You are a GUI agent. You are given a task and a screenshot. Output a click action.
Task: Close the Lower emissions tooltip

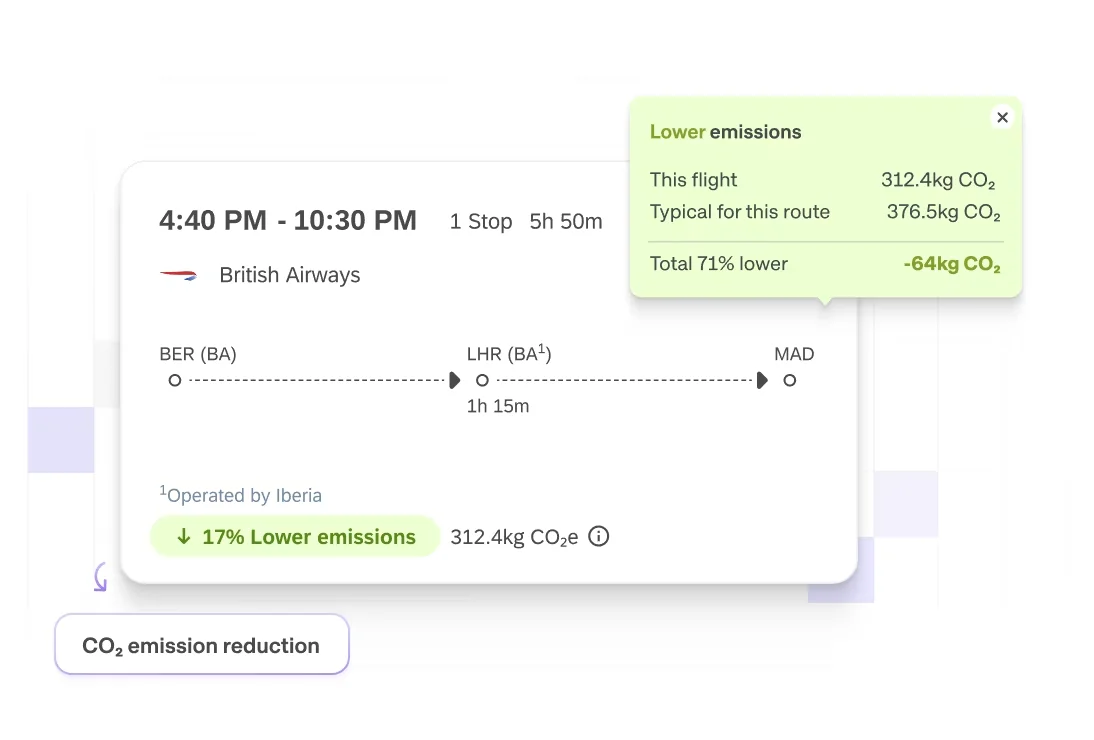point(1003,117)
